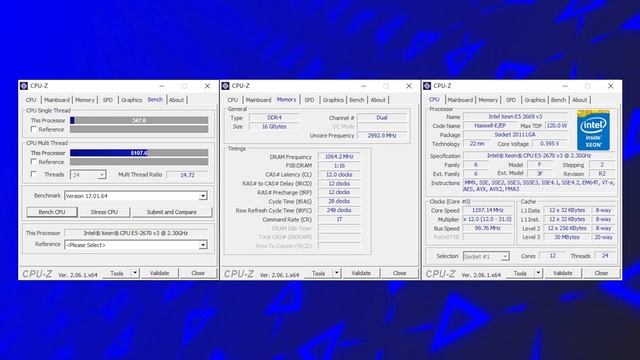Click the Code Name value Haswell-E/EP
The height and width of the screenshot is (360, 640).
coord(490,126)
